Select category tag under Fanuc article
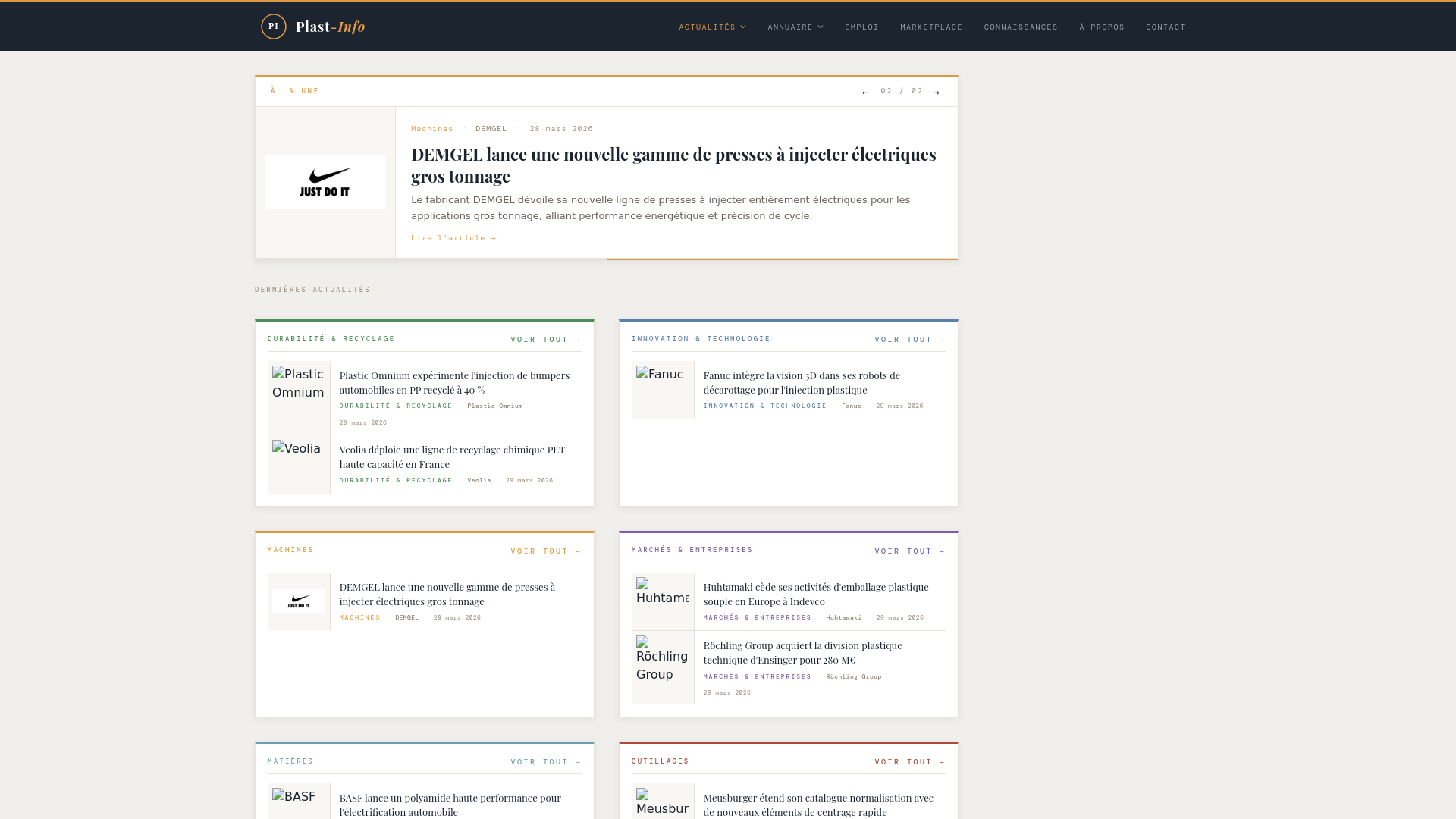The width and height of the screenshot is (1456, 819). [x=765, y=406]
